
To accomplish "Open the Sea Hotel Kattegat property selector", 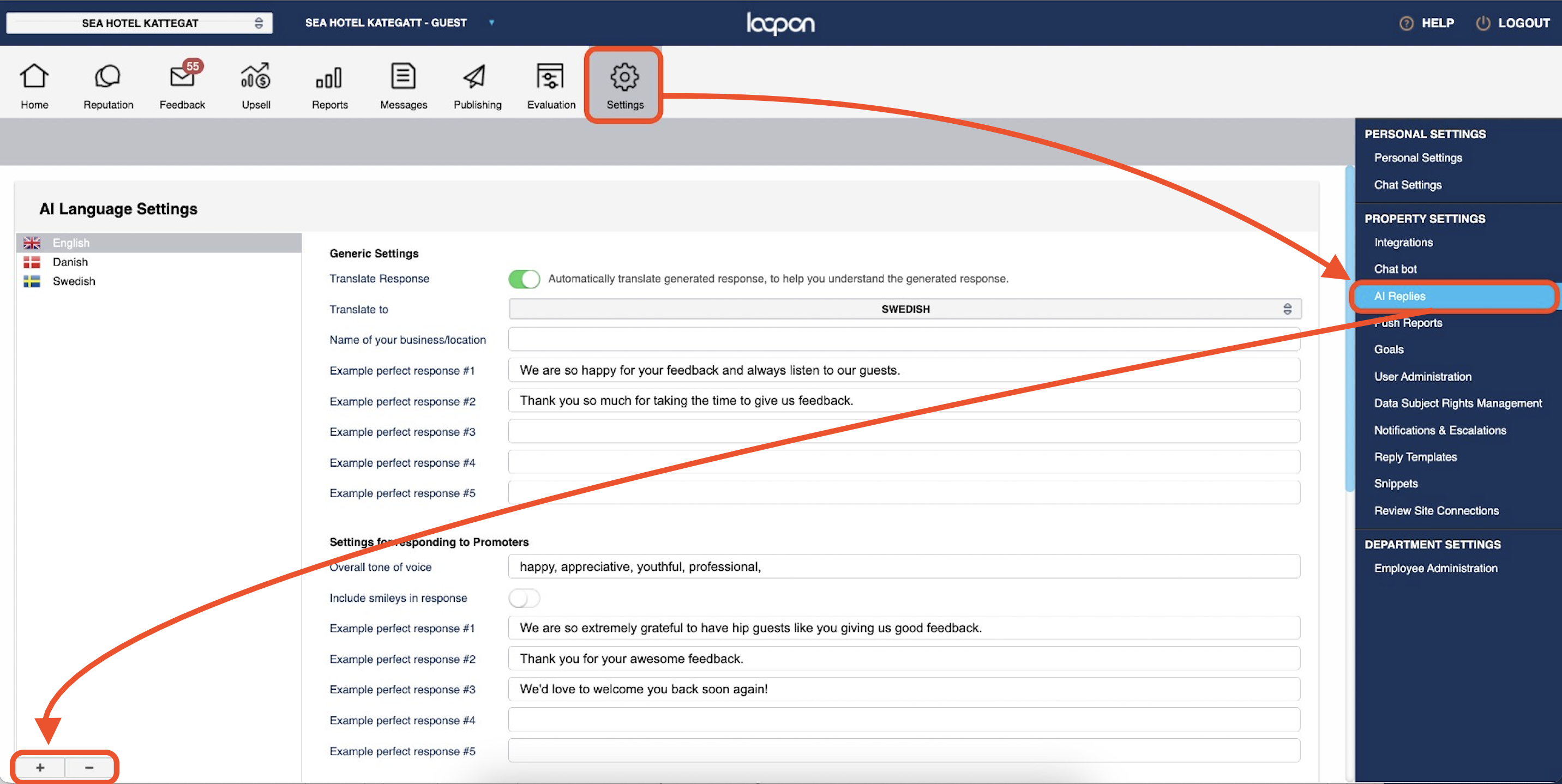I will 140,23.
